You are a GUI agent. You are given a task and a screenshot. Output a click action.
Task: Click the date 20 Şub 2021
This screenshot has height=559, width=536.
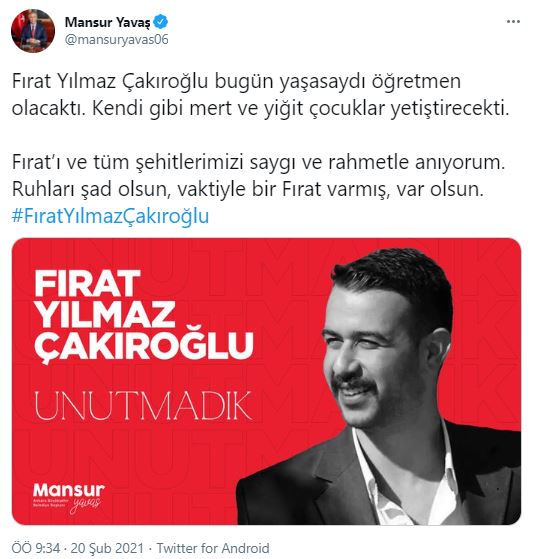(107, 548)
